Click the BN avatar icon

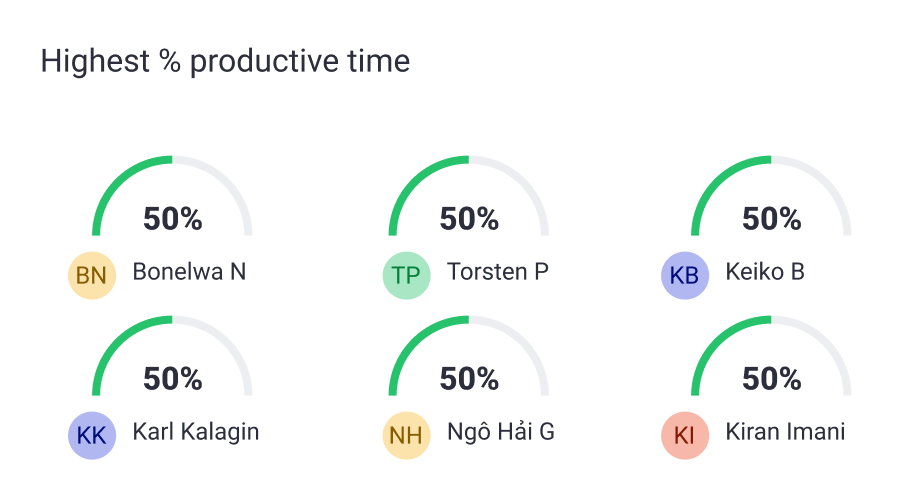click(92, 276)
